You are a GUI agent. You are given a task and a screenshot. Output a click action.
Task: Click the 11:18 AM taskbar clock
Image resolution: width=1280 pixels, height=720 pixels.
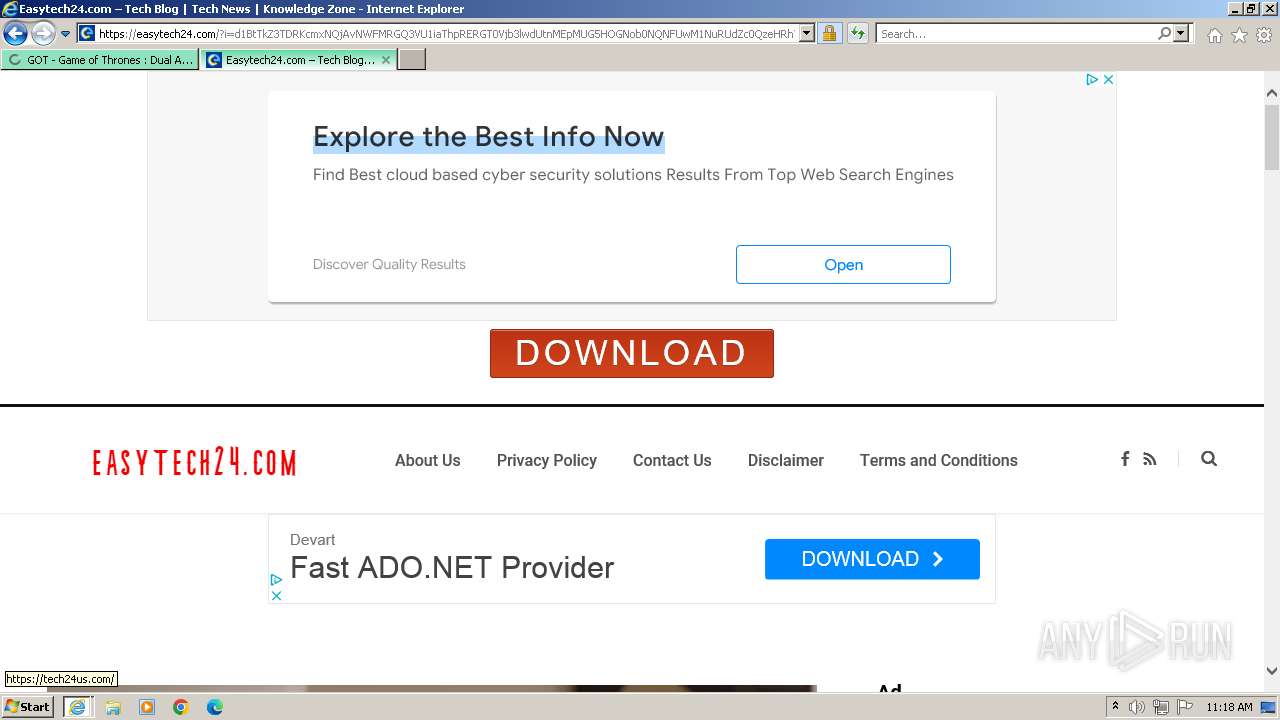(x=1229, y=707)
